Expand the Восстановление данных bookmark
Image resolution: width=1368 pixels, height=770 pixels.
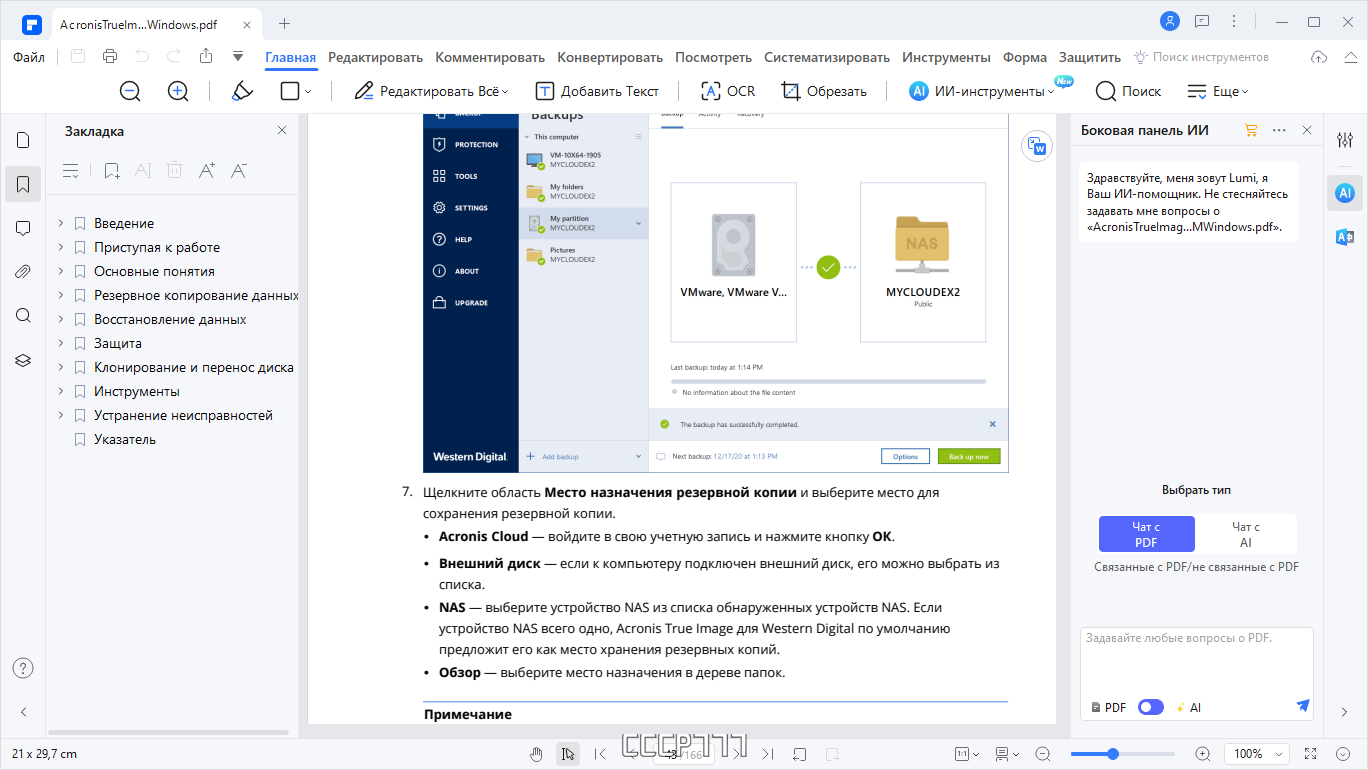[x=61, y=319]
